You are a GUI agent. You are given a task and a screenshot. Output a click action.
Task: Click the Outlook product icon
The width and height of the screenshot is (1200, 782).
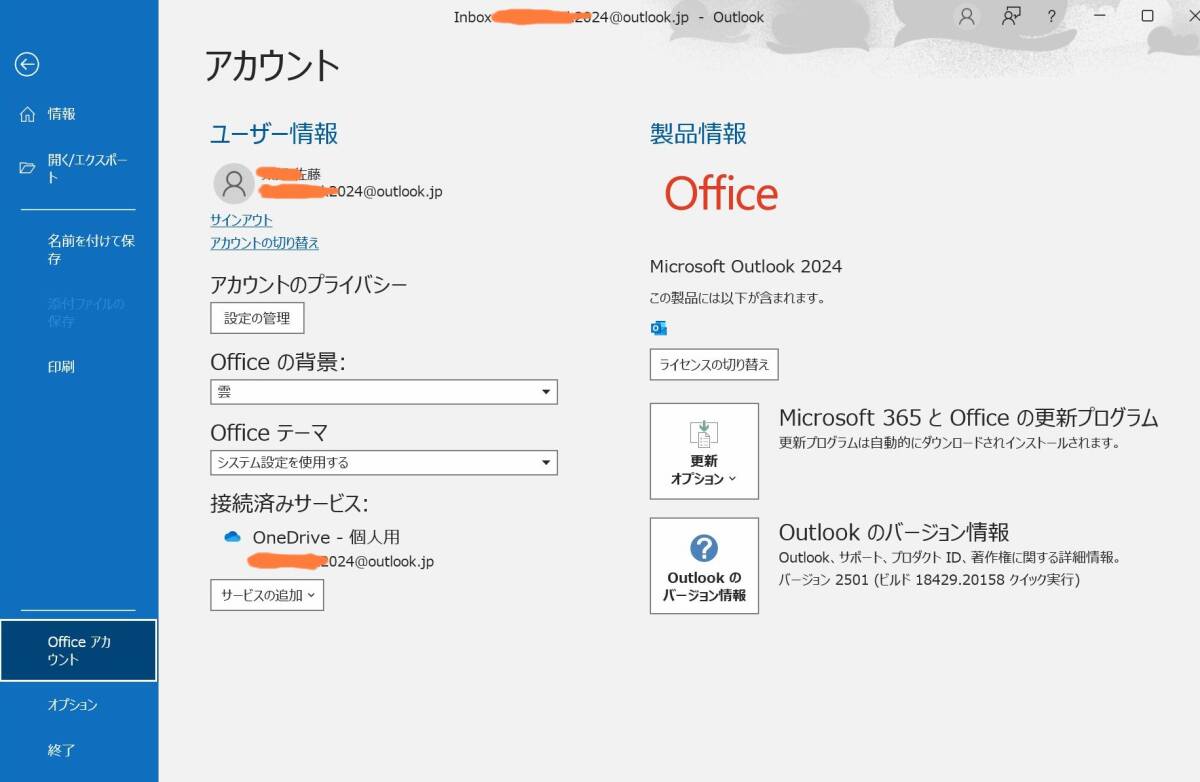[x=658, y=328]
